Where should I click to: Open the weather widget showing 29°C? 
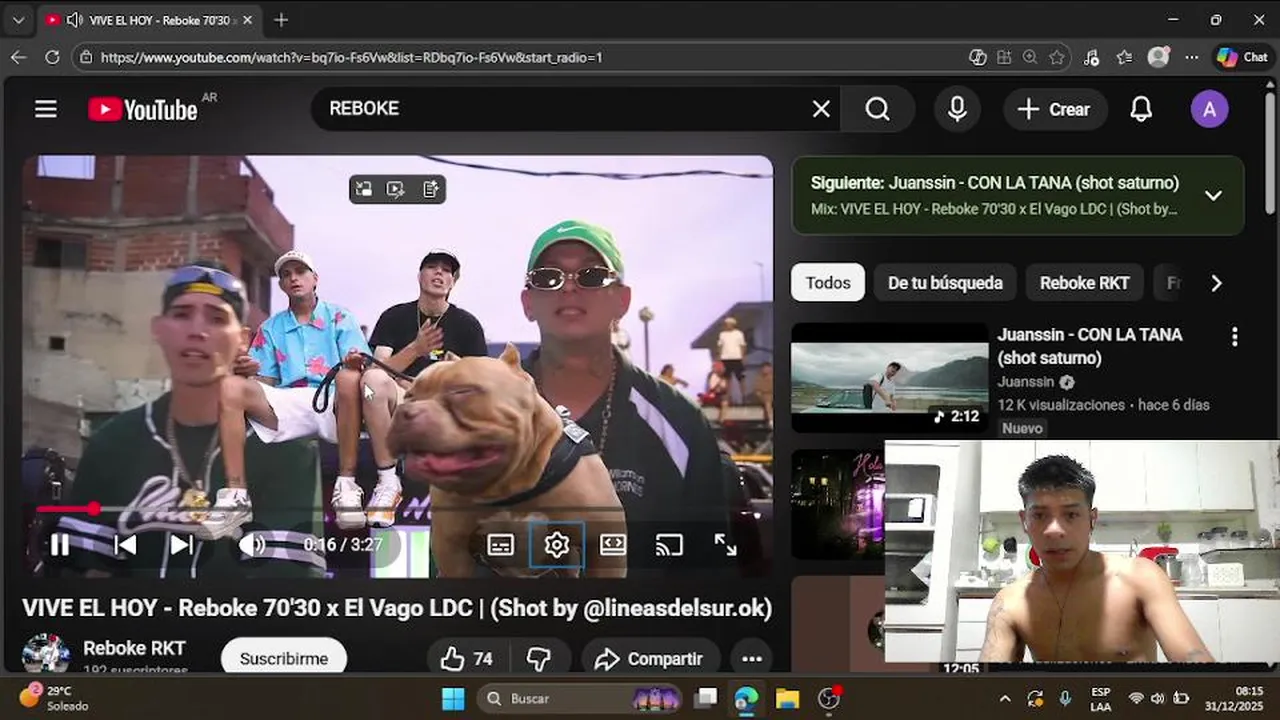point(56,698)
